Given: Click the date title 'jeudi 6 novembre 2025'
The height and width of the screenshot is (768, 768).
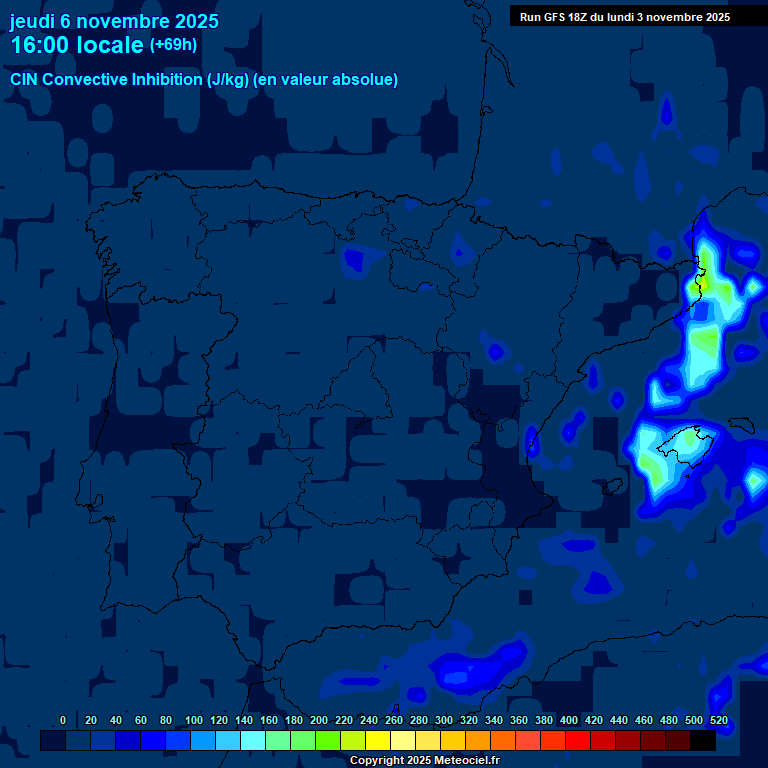Looking at the screenshot, I should click(114, 21).
